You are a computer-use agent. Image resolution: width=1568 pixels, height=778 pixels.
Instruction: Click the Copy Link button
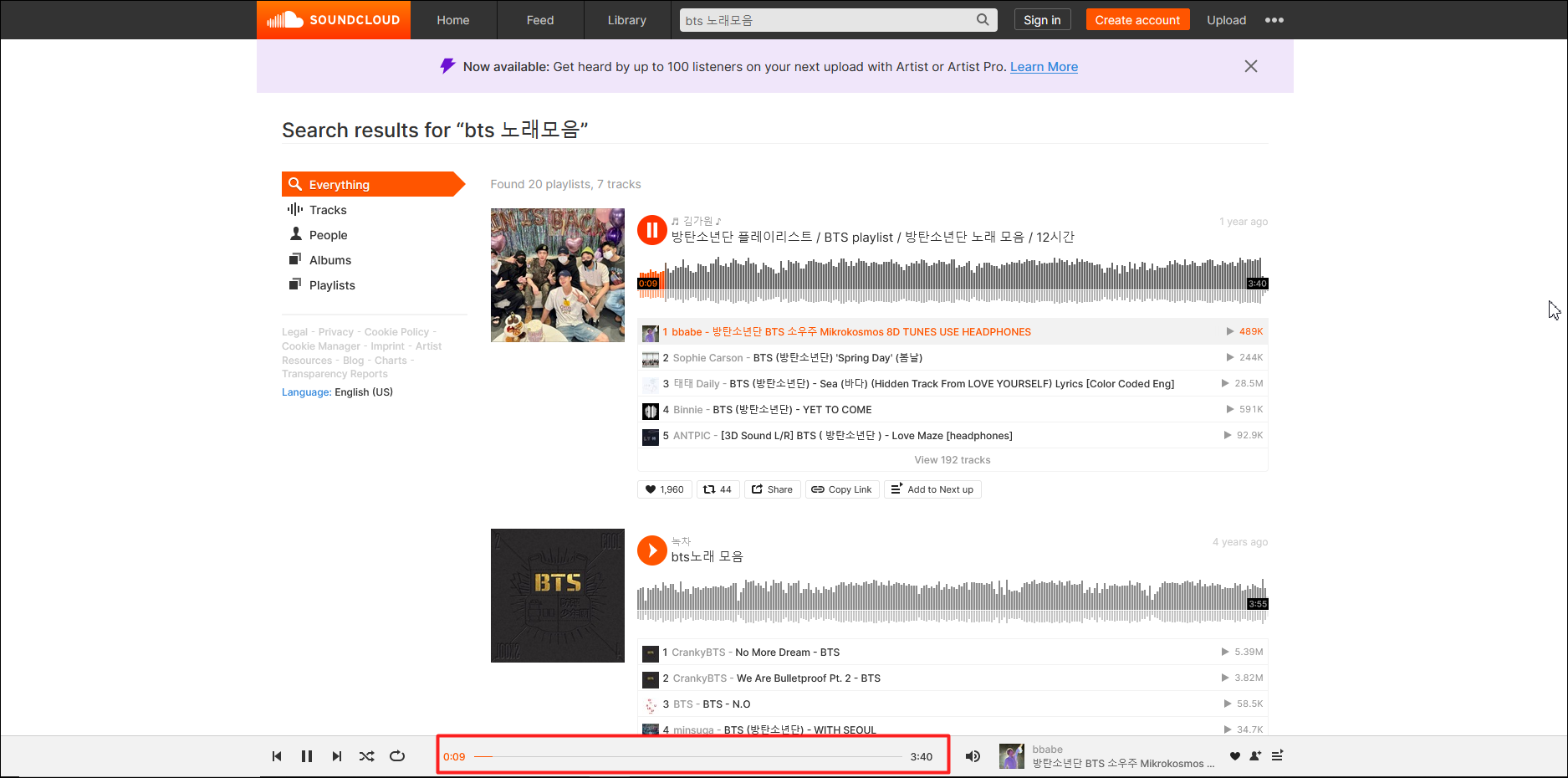[842, 489]
